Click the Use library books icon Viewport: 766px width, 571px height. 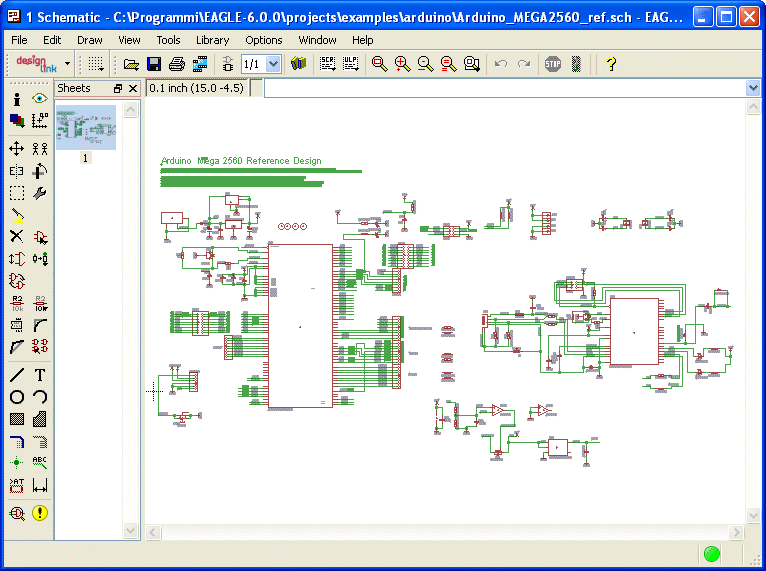(x=298, y=63)
